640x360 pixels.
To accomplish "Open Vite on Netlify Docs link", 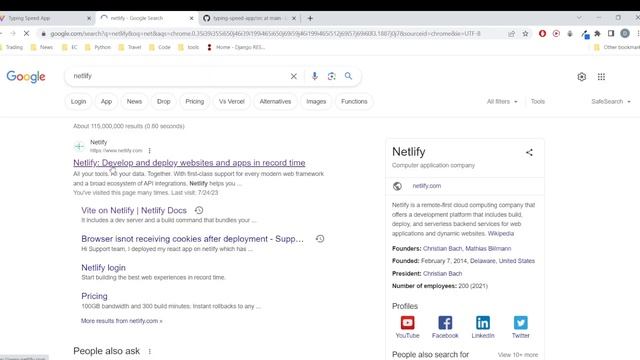I will point(134,211).
